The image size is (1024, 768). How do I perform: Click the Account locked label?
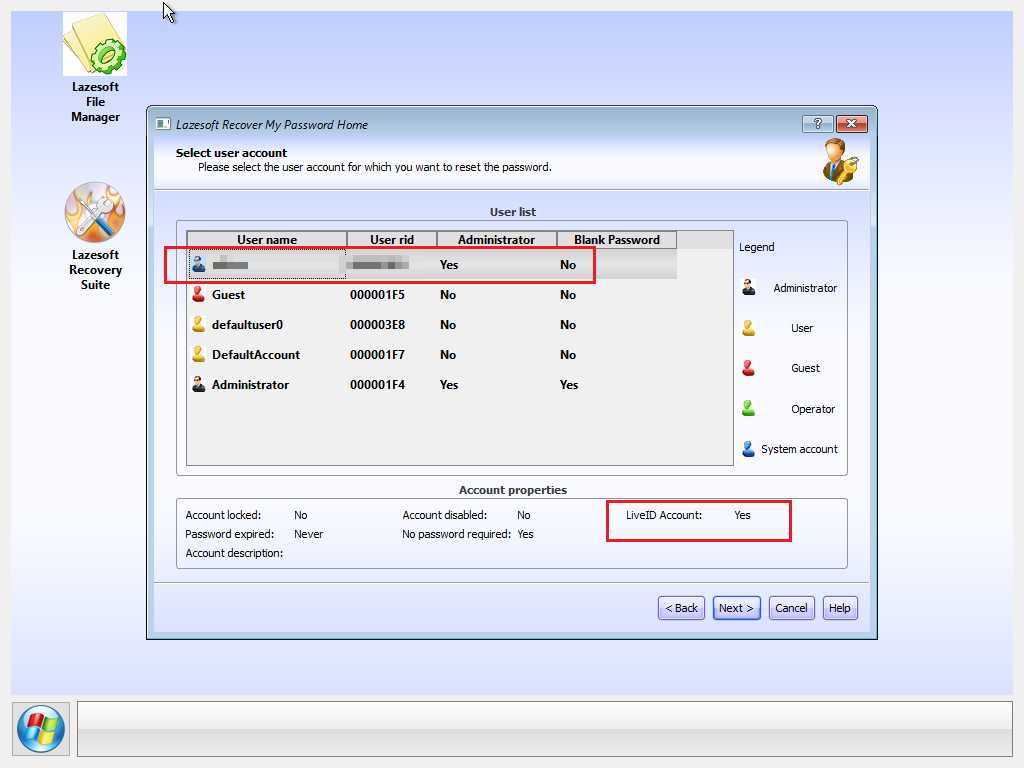coord(223,515)
